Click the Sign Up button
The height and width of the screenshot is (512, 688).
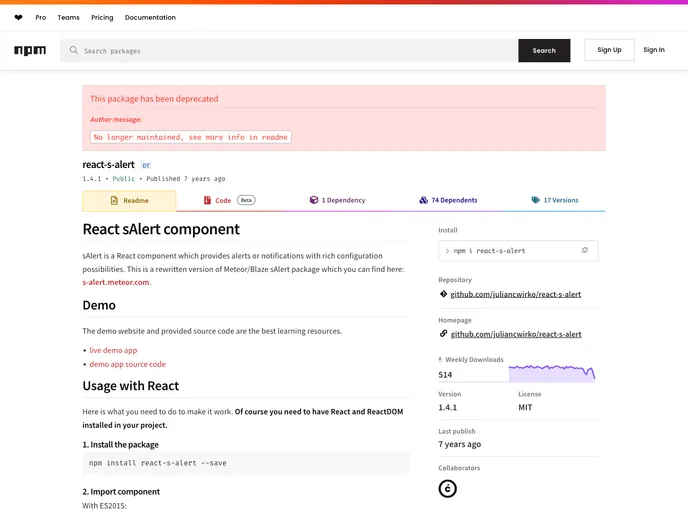tap(609, 50)
